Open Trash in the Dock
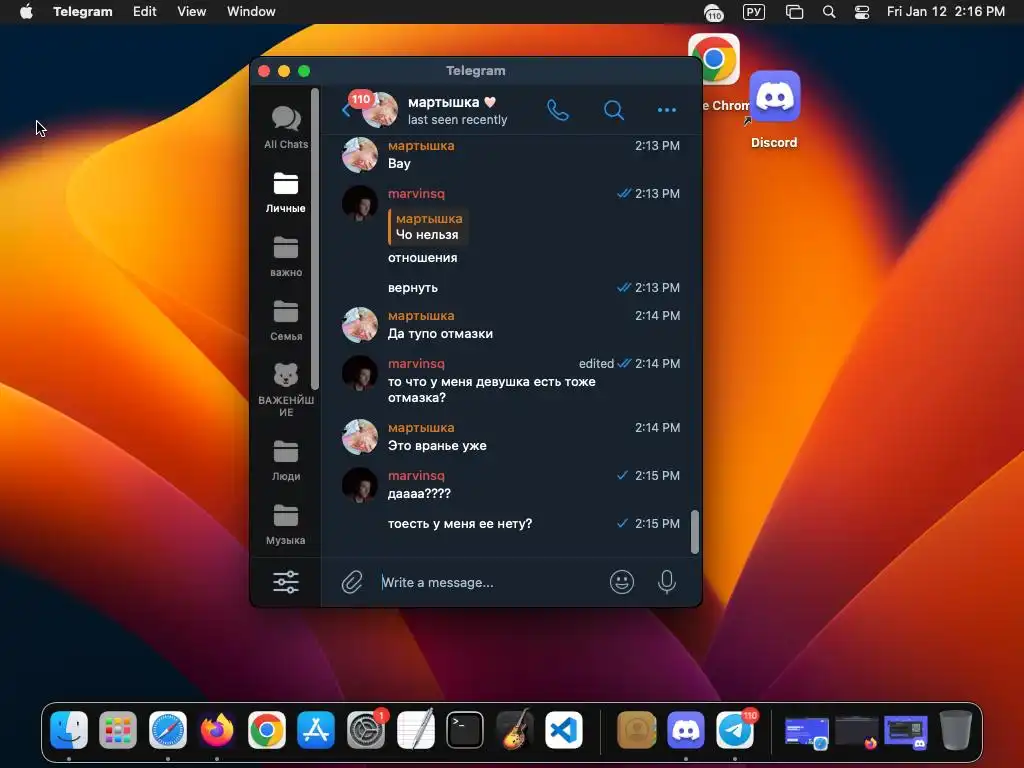The width and height of the screenshot is (1024, 768). [955, 730]
